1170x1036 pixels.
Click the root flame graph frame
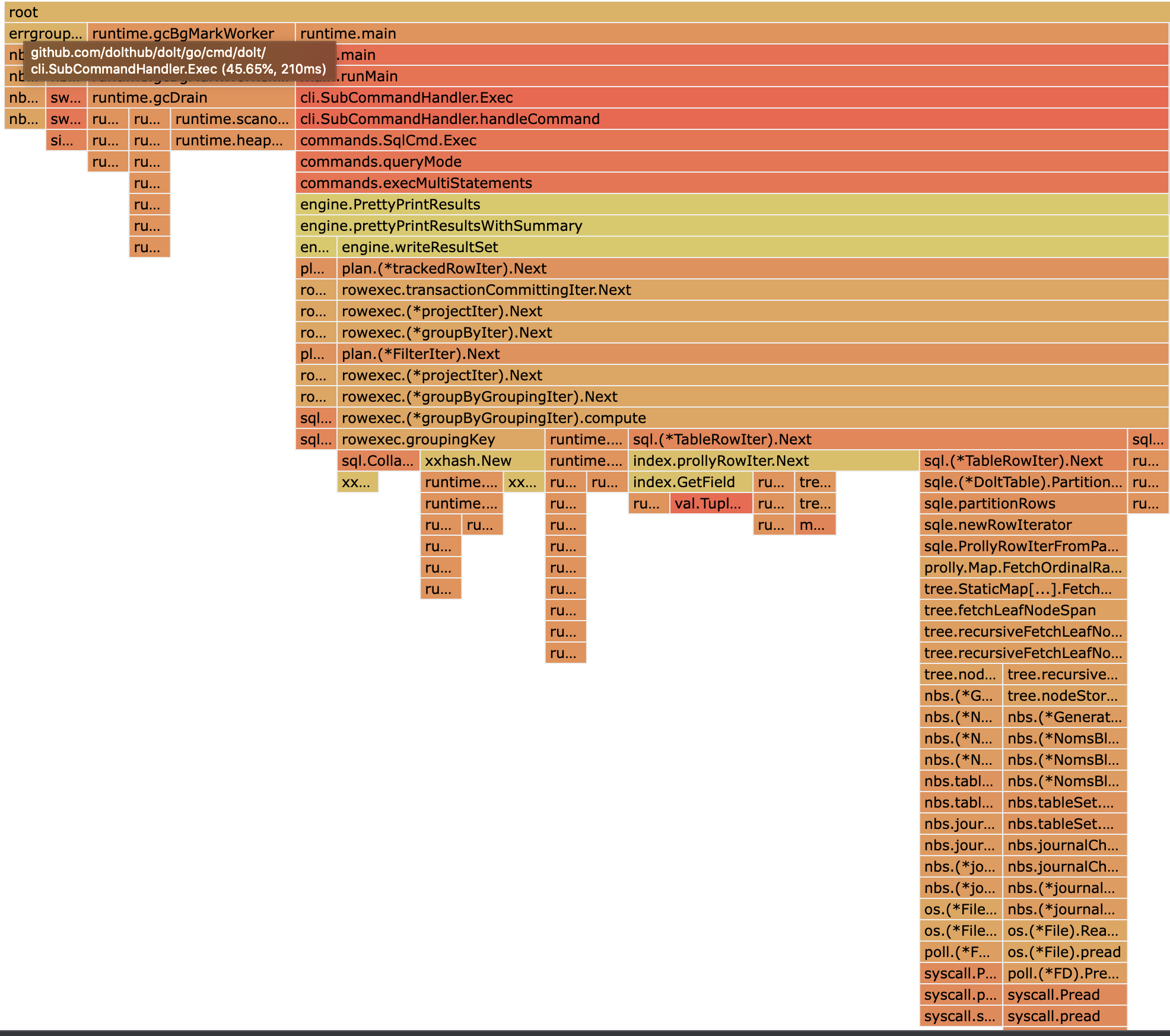(x=585, y=12)
